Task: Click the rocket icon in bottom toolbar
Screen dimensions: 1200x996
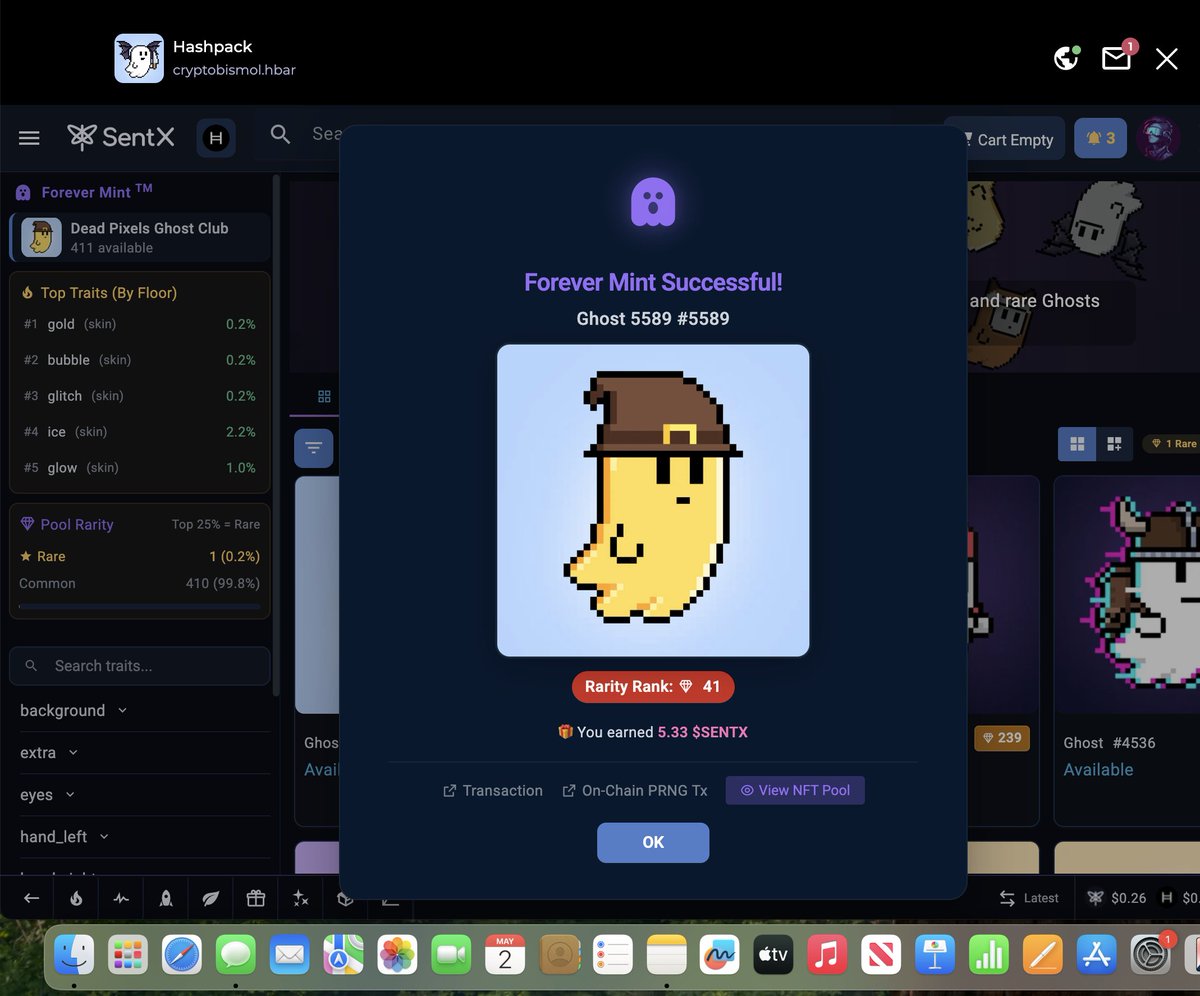Action: click(x=166, y=898)
